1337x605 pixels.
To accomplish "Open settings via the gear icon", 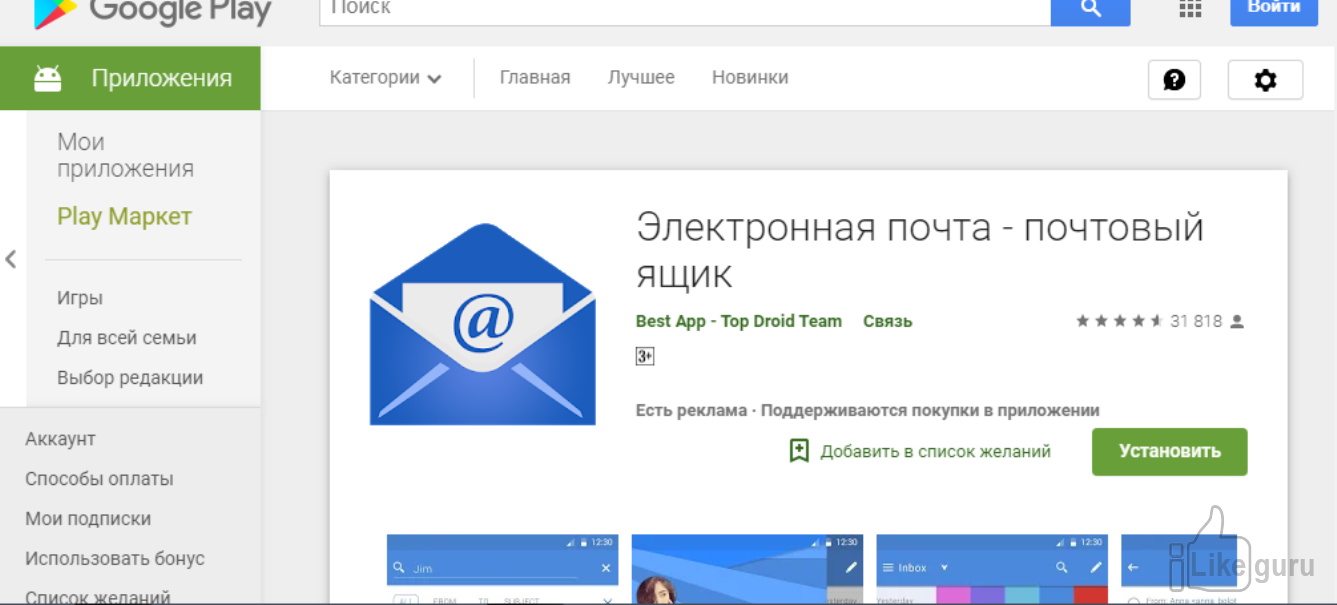I will point(1265,80).
